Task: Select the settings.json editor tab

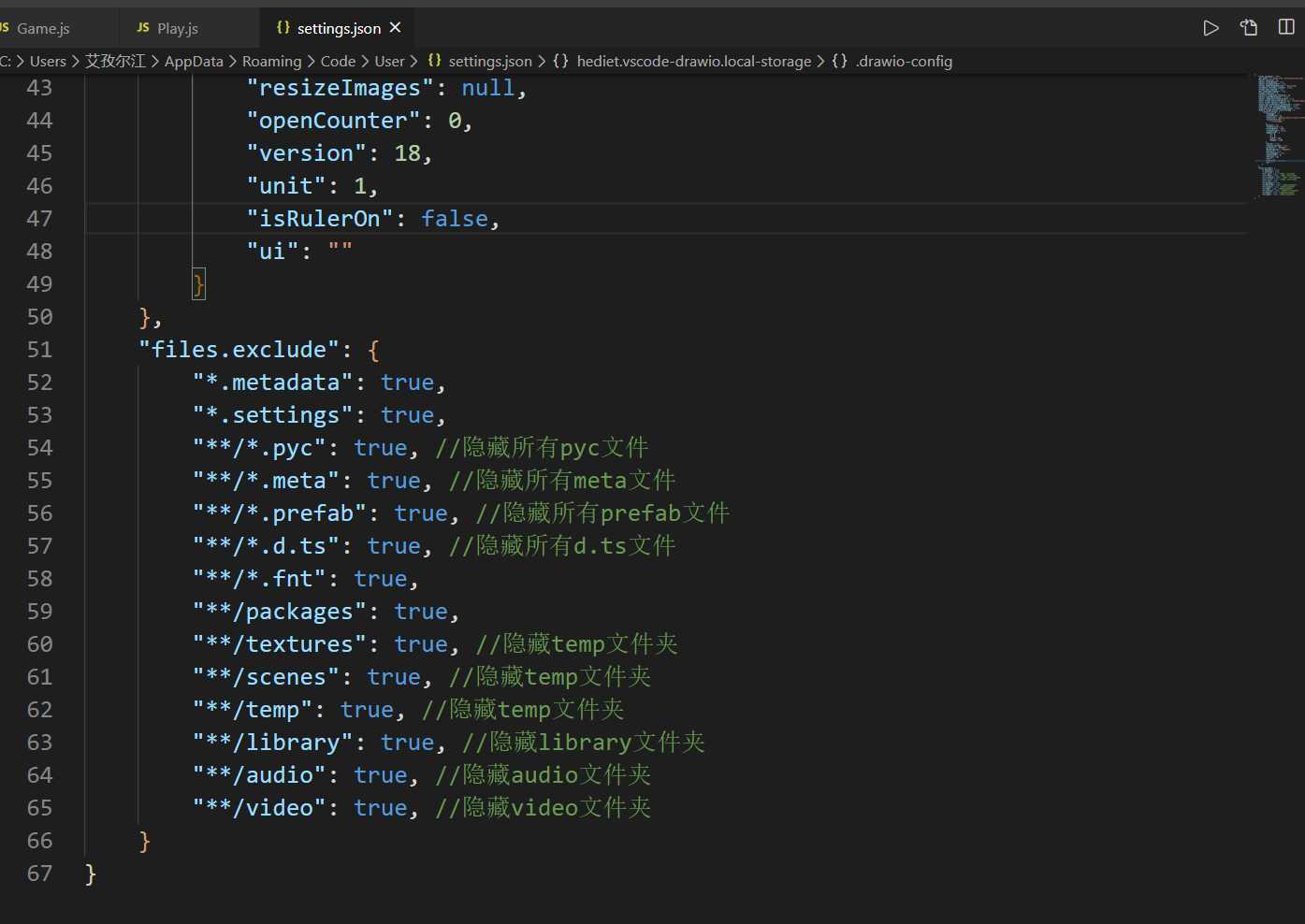Action: (x=338, y=28)
